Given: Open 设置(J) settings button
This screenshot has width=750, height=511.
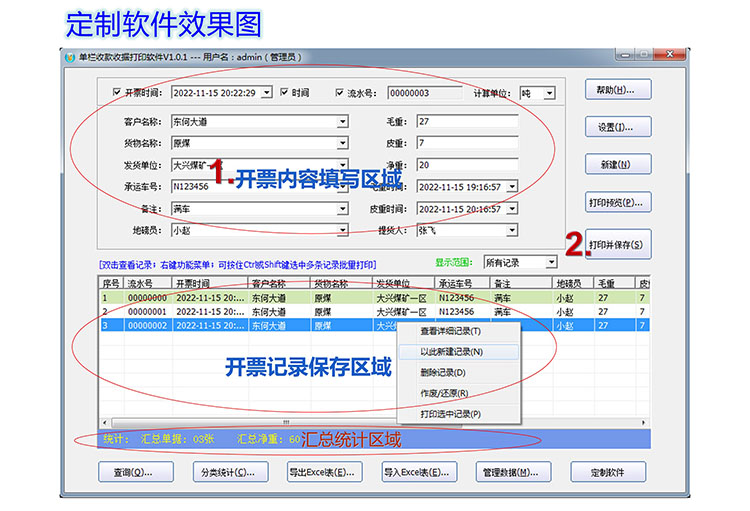Looking at the screenshot, I should [x=618, y=127].
